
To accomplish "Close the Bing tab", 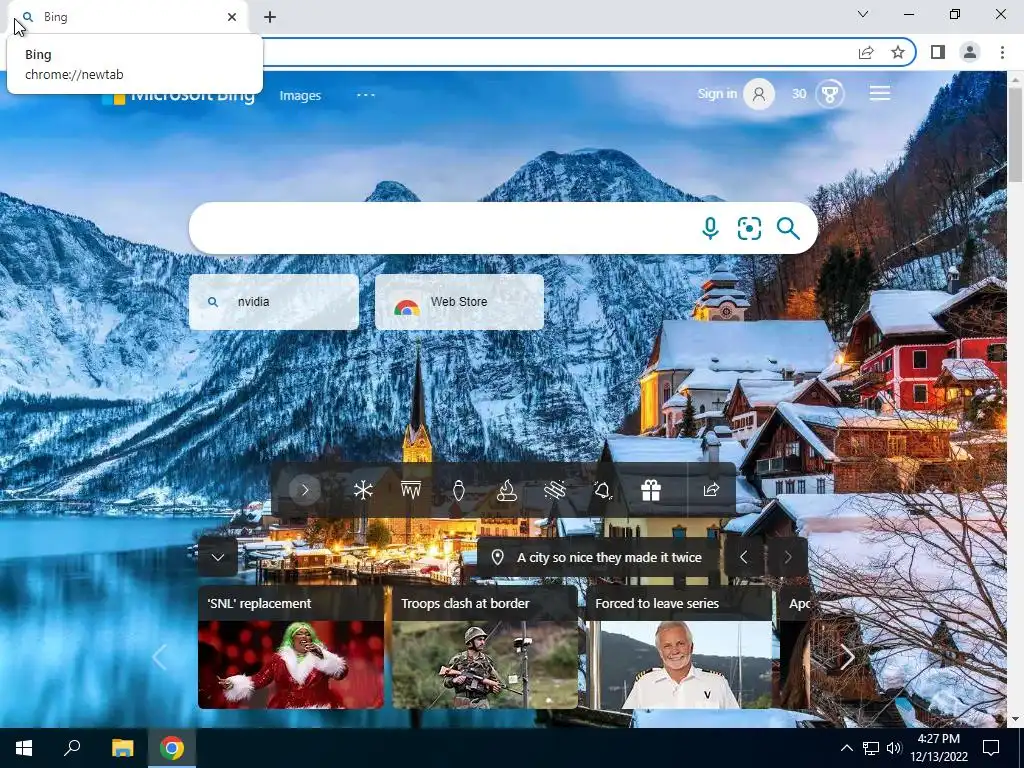I will coord(232,17).
